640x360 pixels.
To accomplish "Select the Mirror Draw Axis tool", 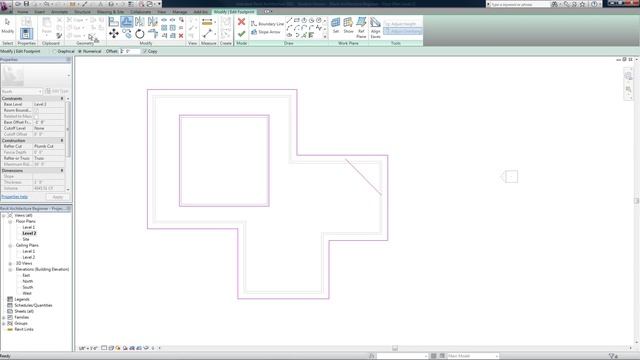I will [x=153, y=22].
